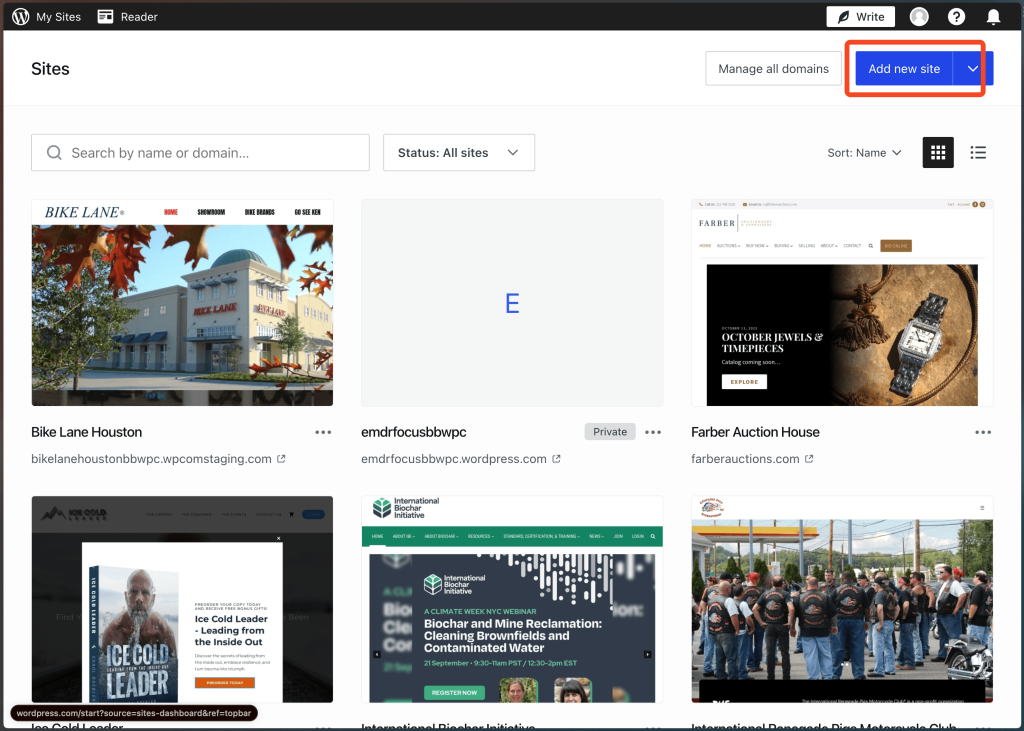The height and width of the screenshot is (731, 1024).
Task: Click the Bike Lane Houston site thumbnail
Action: [182, 302]
